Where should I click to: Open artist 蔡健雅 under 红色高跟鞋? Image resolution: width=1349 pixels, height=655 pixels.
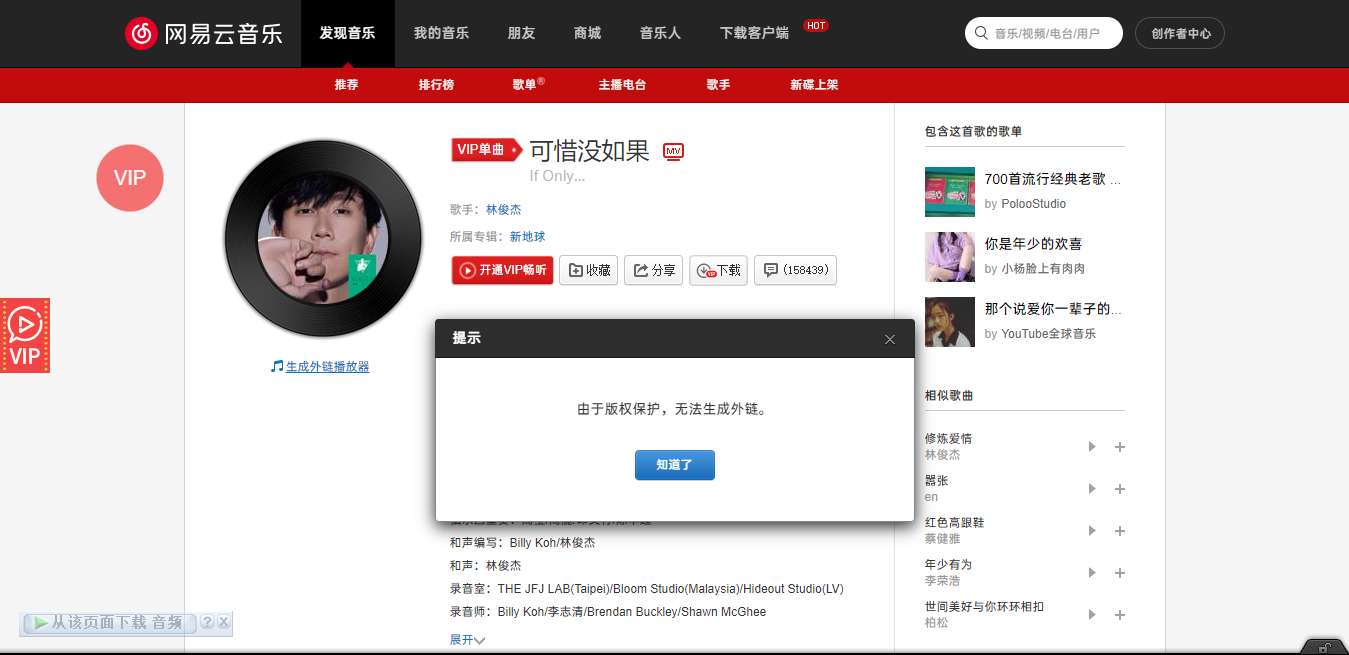942,539
